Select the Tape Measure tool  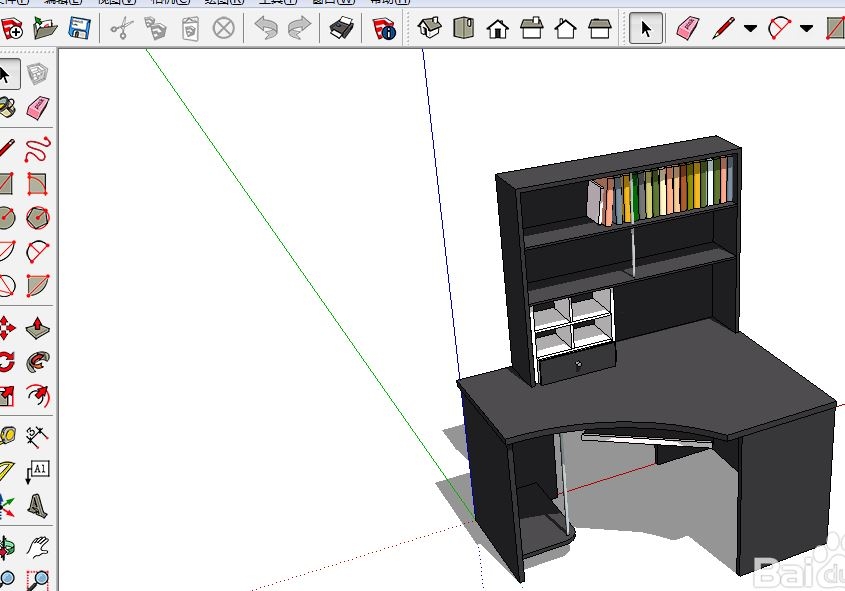click(6, 436)
